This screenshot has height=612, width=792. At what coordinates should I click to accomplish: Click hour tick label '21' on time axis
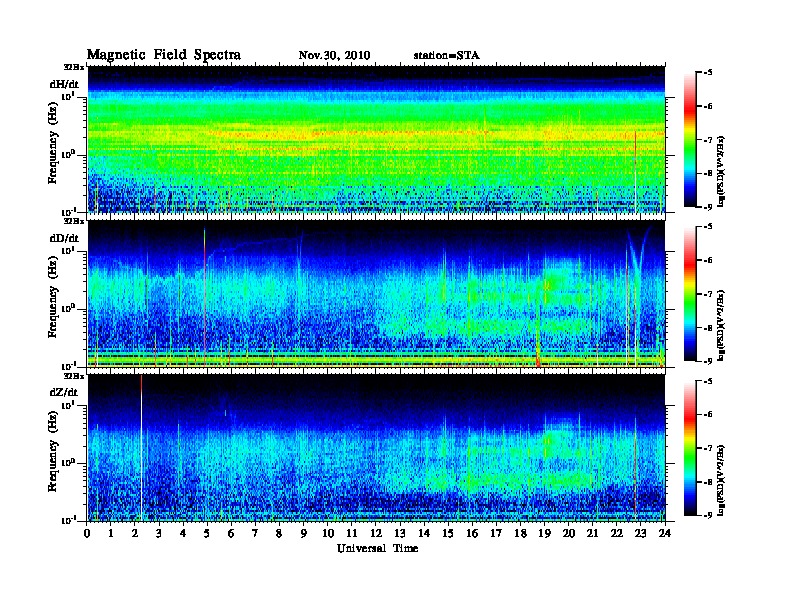point(592,533)
